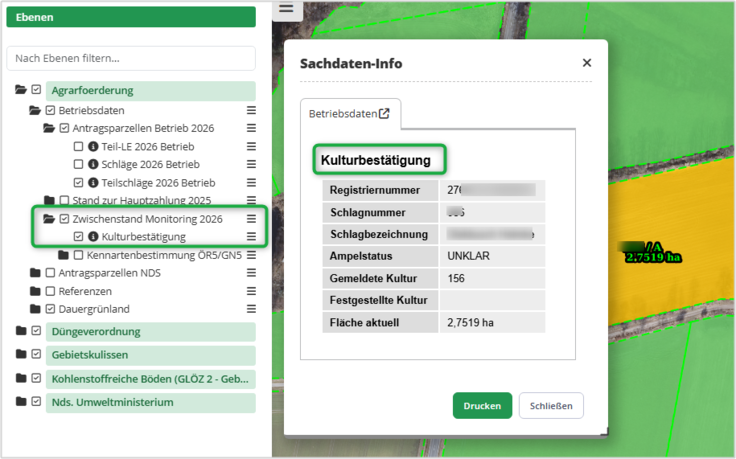Enable the Schläge 2026 Betrieb layer
Image resolution: width=736 pixels, height=459 pixels.
coord(78,164)
